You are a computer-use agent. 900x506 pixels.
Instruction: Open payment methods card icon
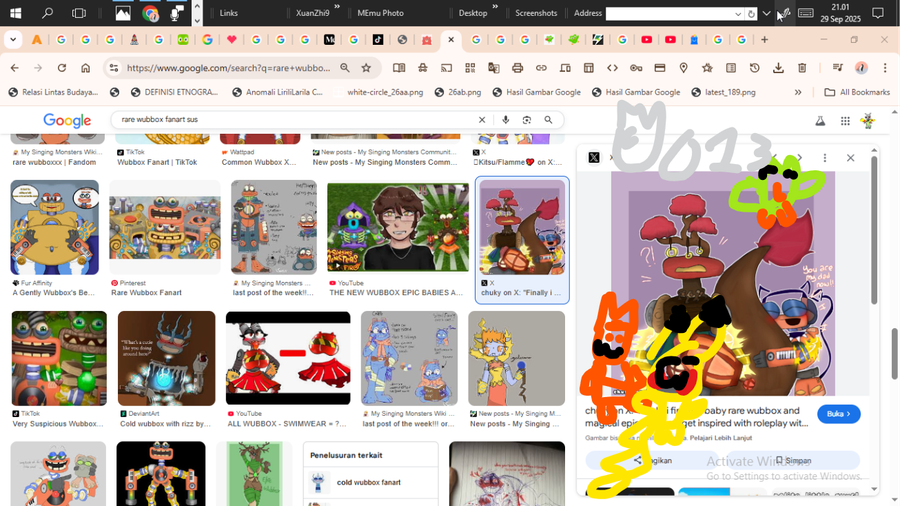coord(660,68)
